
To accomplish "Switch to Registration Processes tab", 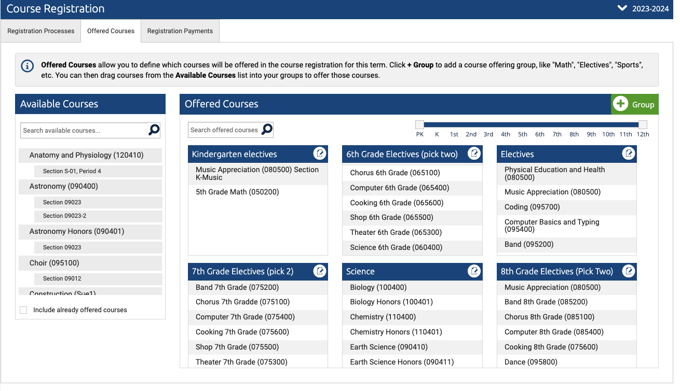I will pyautogui.click(x=41, y=31).
